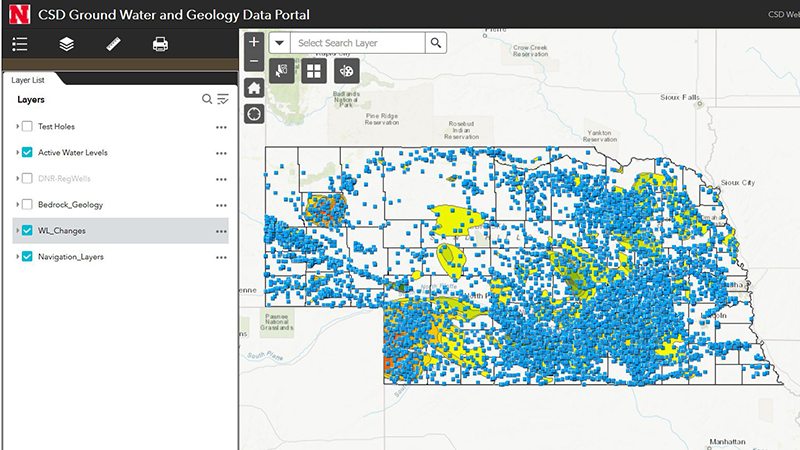Expand the WL_Changes layer tree
Image resolution: width=800 pixels, height=450 pixels.
pos(17,231)
